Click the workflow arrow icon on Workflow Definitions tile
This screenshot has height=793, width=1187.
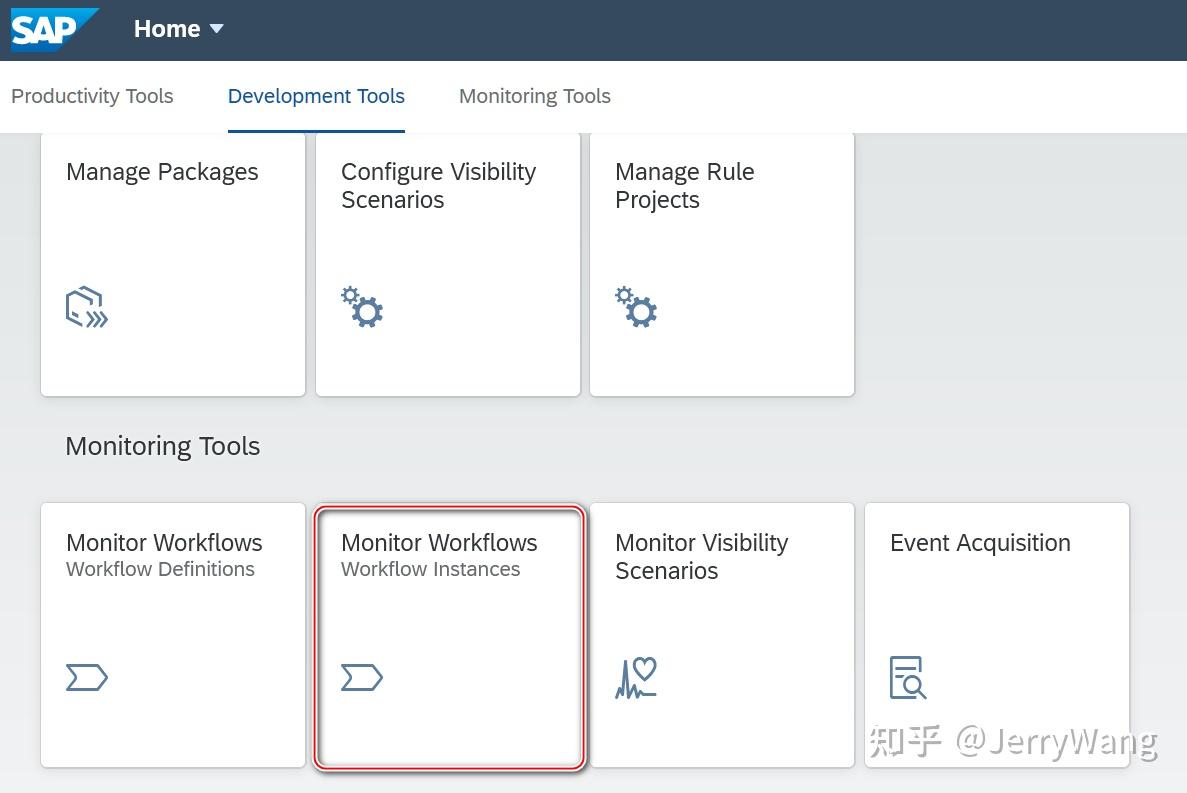[x=87, y=677]
